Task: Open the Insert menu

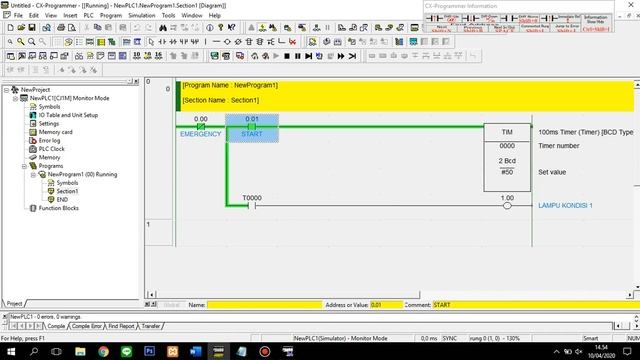Action: [x=70, y=16]
